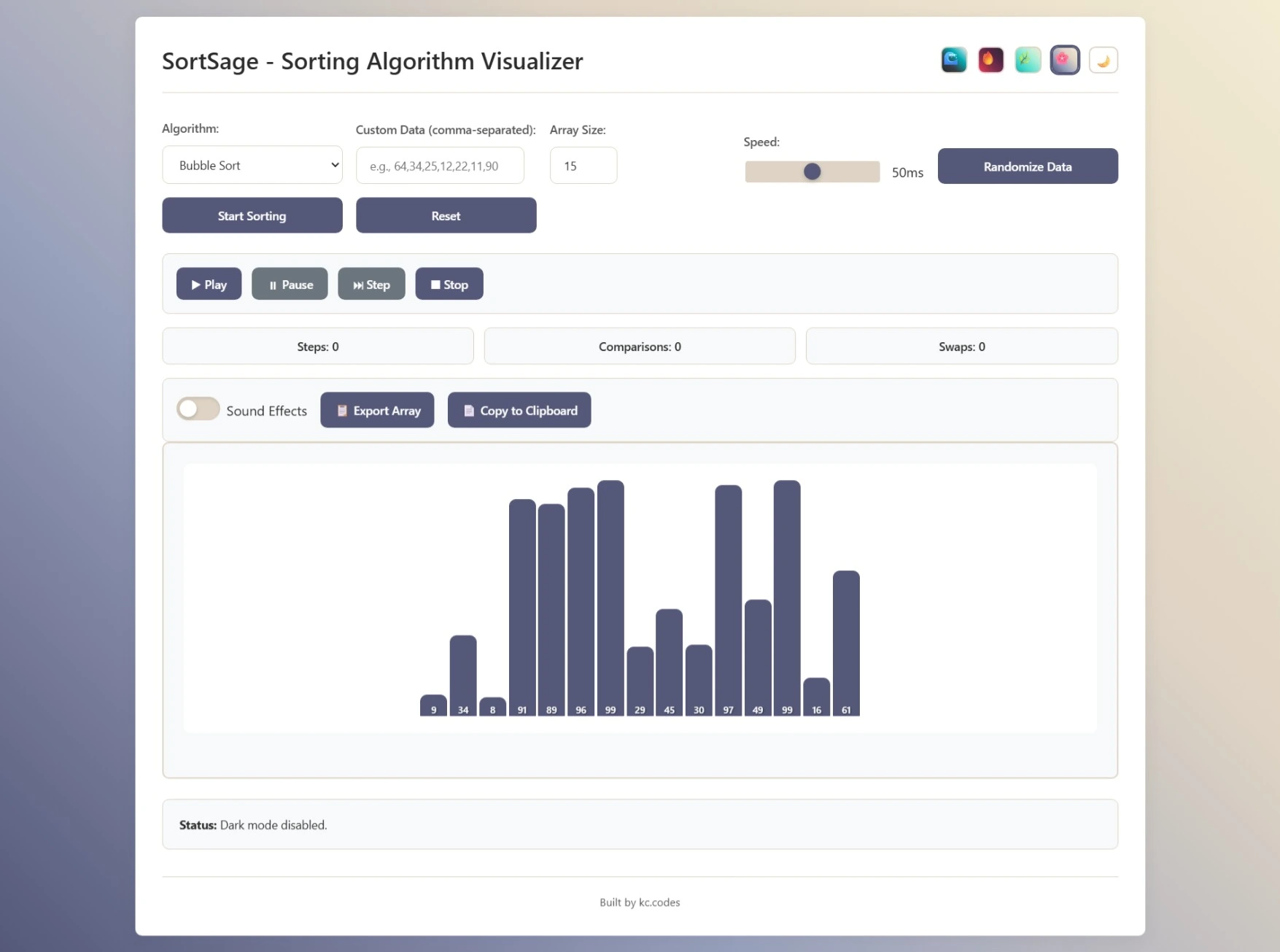Image resolution: width=1280 pixels, height=952 pixels.
Task: Click the Comparisons: 0 counter
Action: click(640, 346)
